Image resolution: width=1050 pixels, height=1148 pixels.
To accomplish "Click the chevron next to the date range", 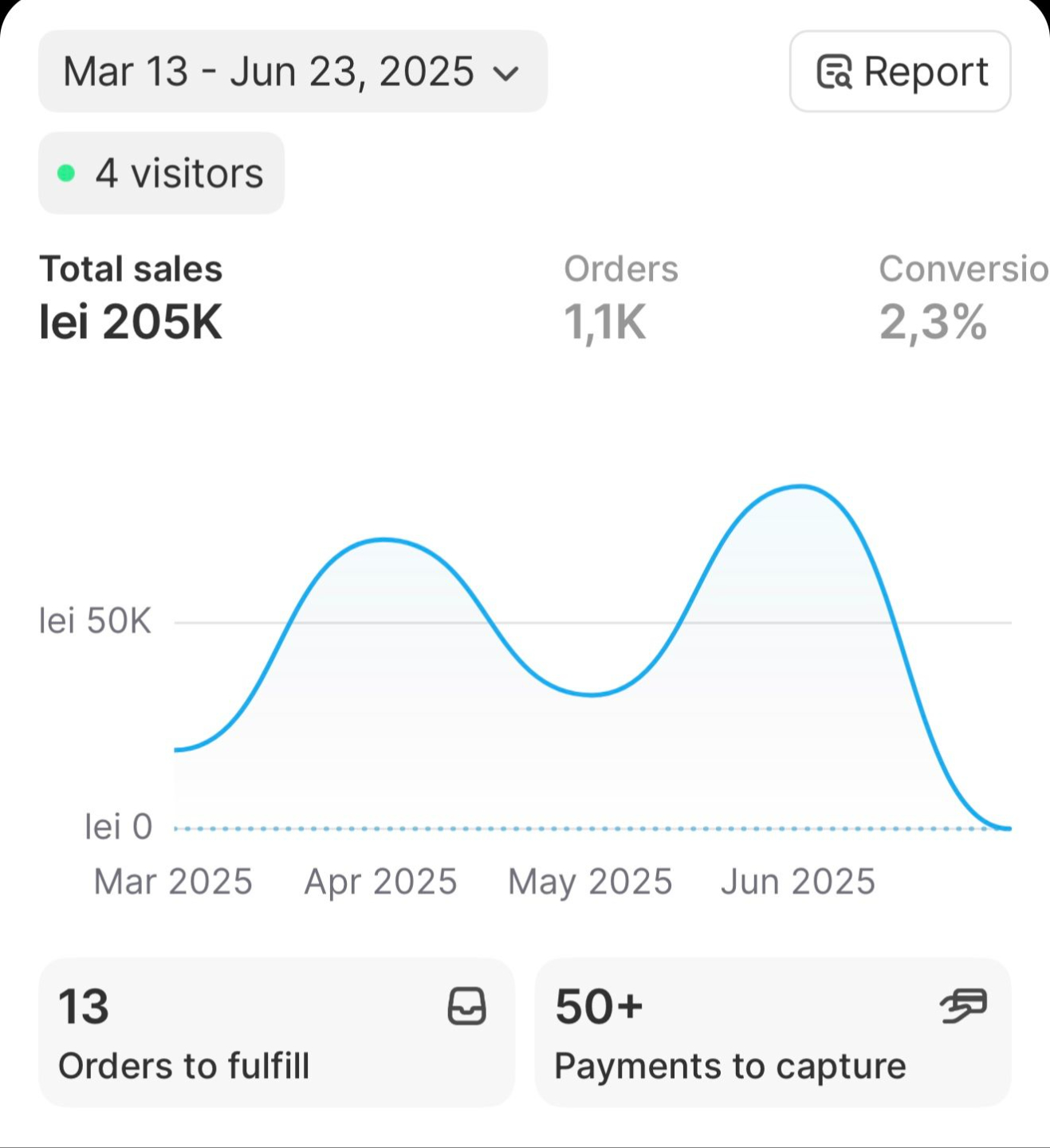I will (x=506, y=73).
